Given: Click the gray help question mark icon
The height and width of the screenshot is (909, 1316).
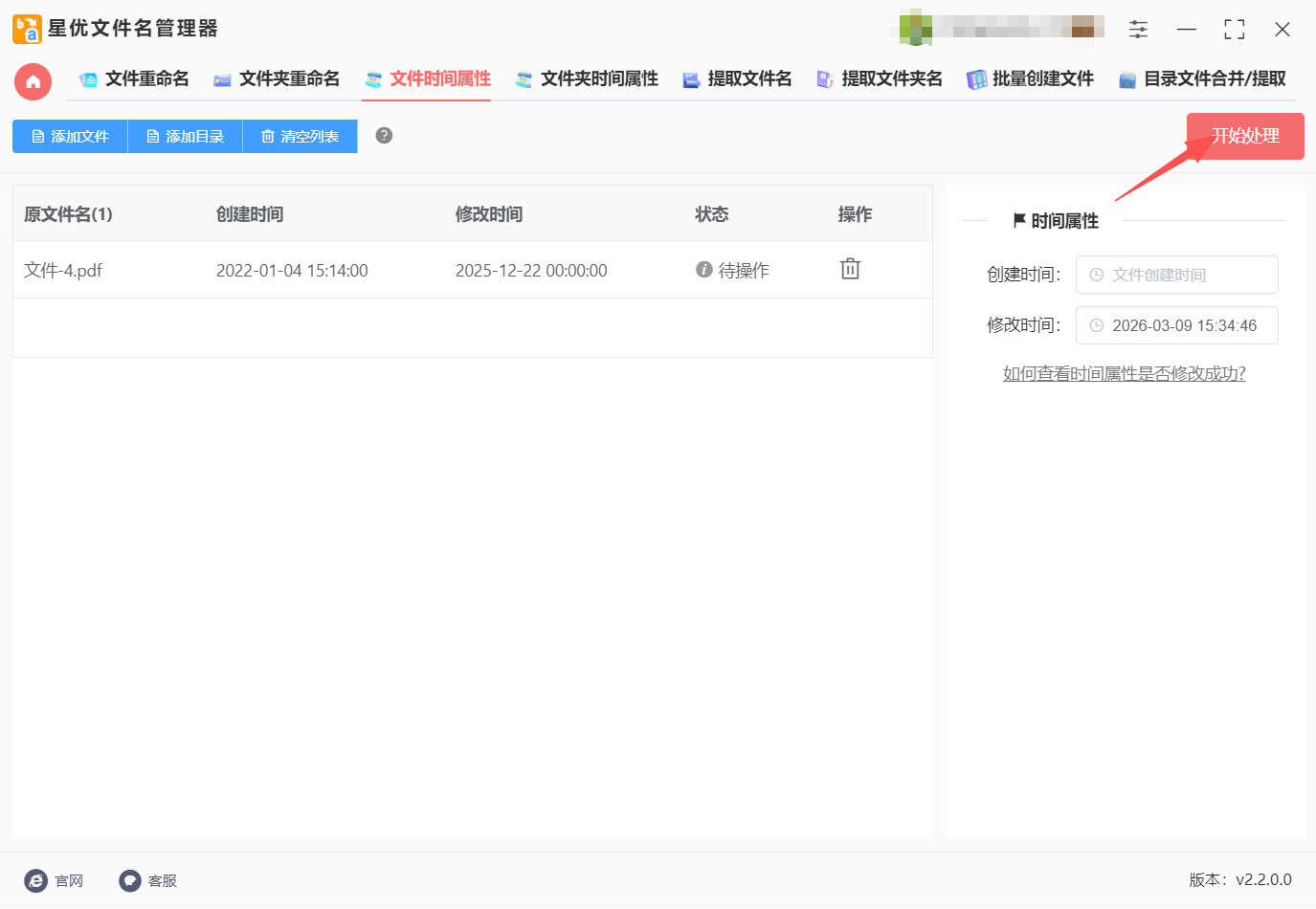Looking at the screenshot, I should (384, 136).
